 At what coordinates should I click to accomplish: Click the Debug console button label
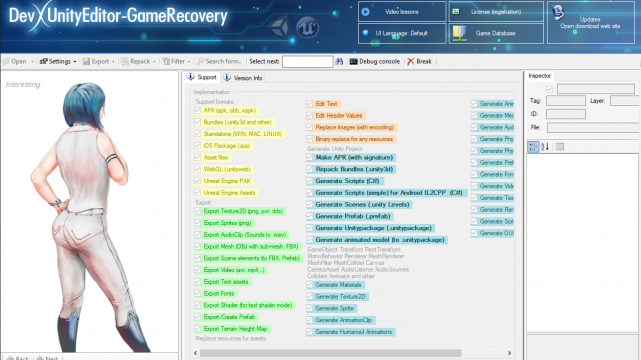pos(379,61)
